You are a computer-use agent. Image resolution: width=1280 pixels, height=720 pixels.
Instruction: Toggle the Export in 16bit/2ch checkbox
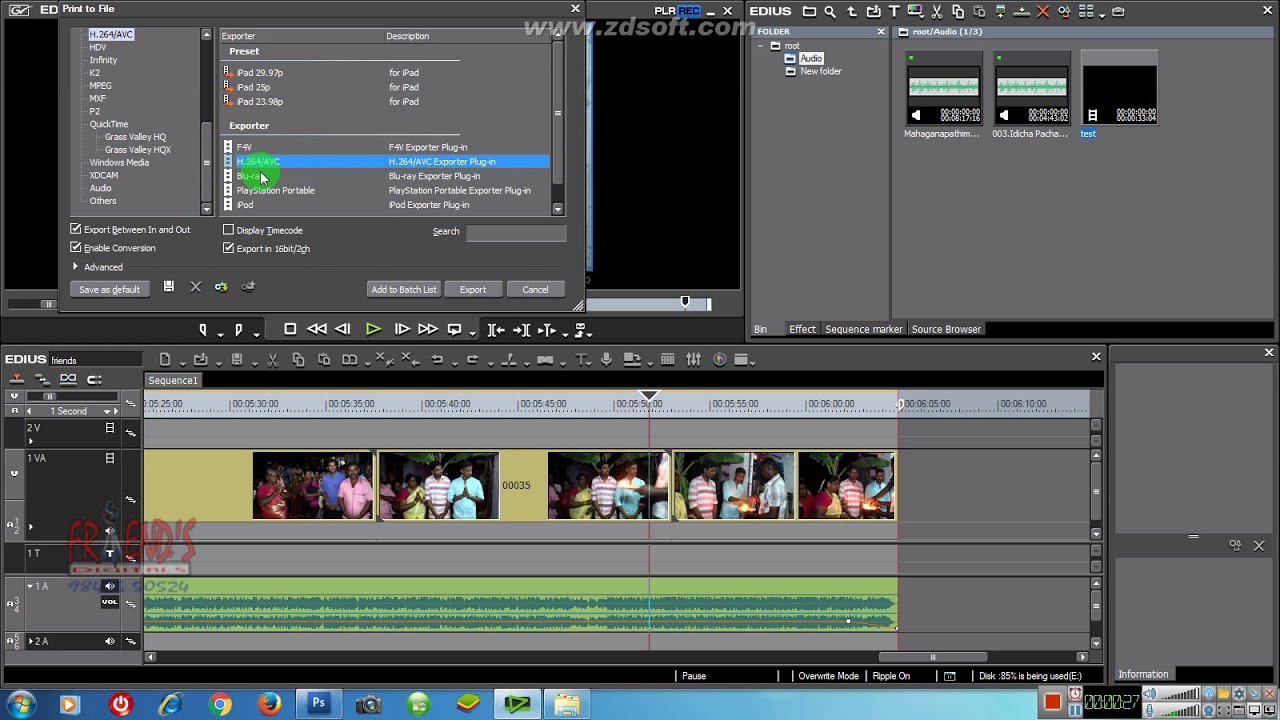click(x=228, y=248)
